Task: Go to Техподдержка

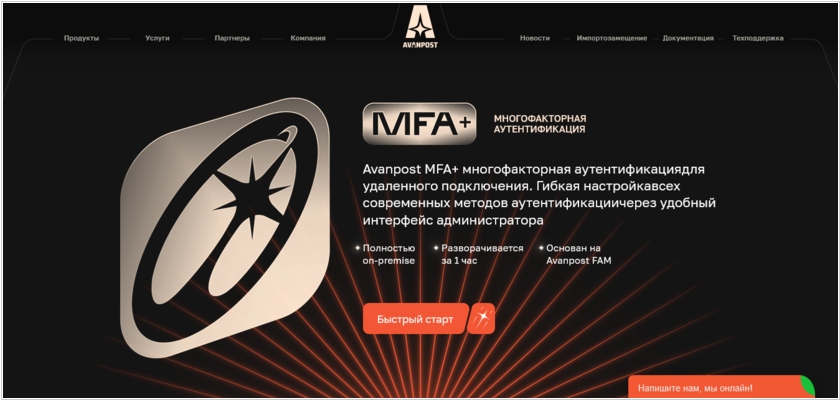Action: (x=758, y=38)
